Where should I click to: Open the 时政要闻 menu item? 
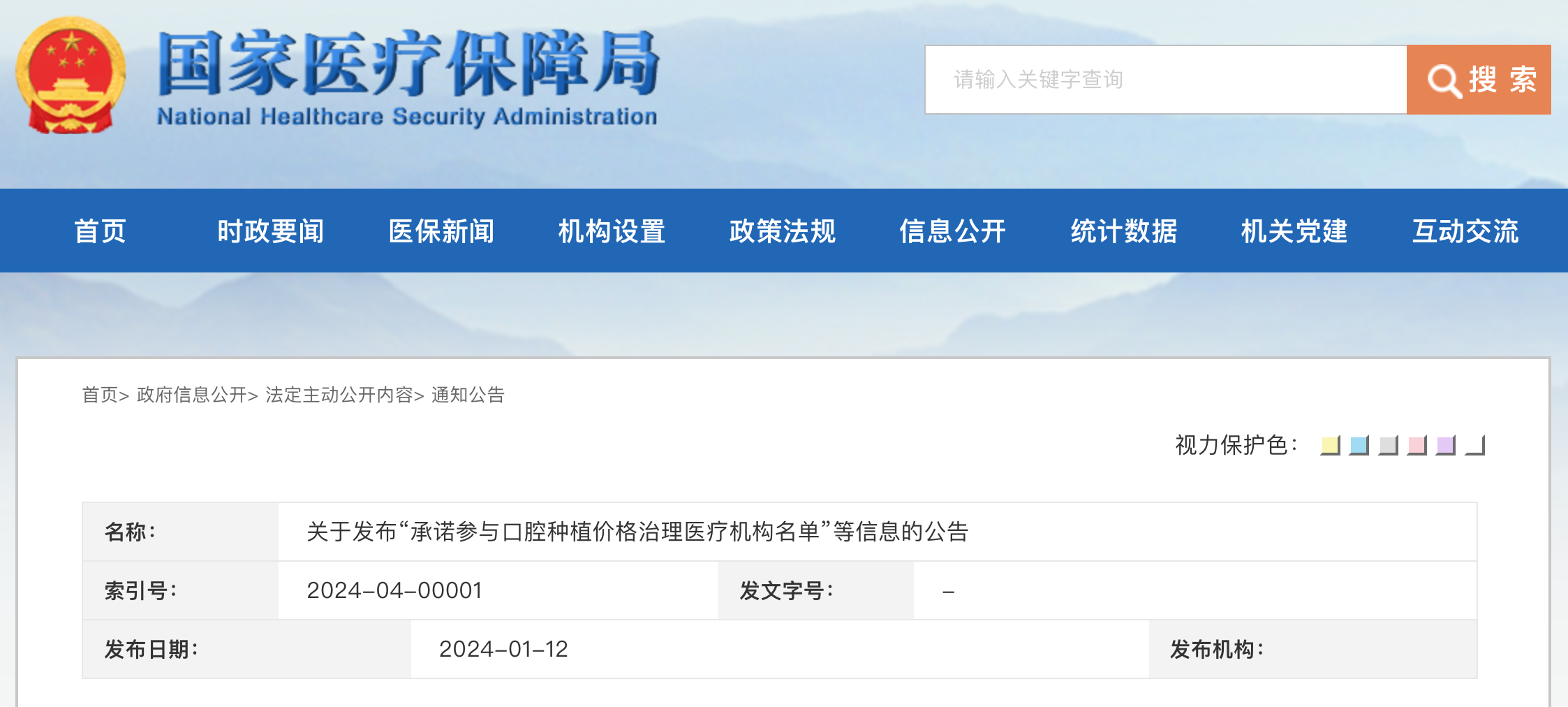271,231
